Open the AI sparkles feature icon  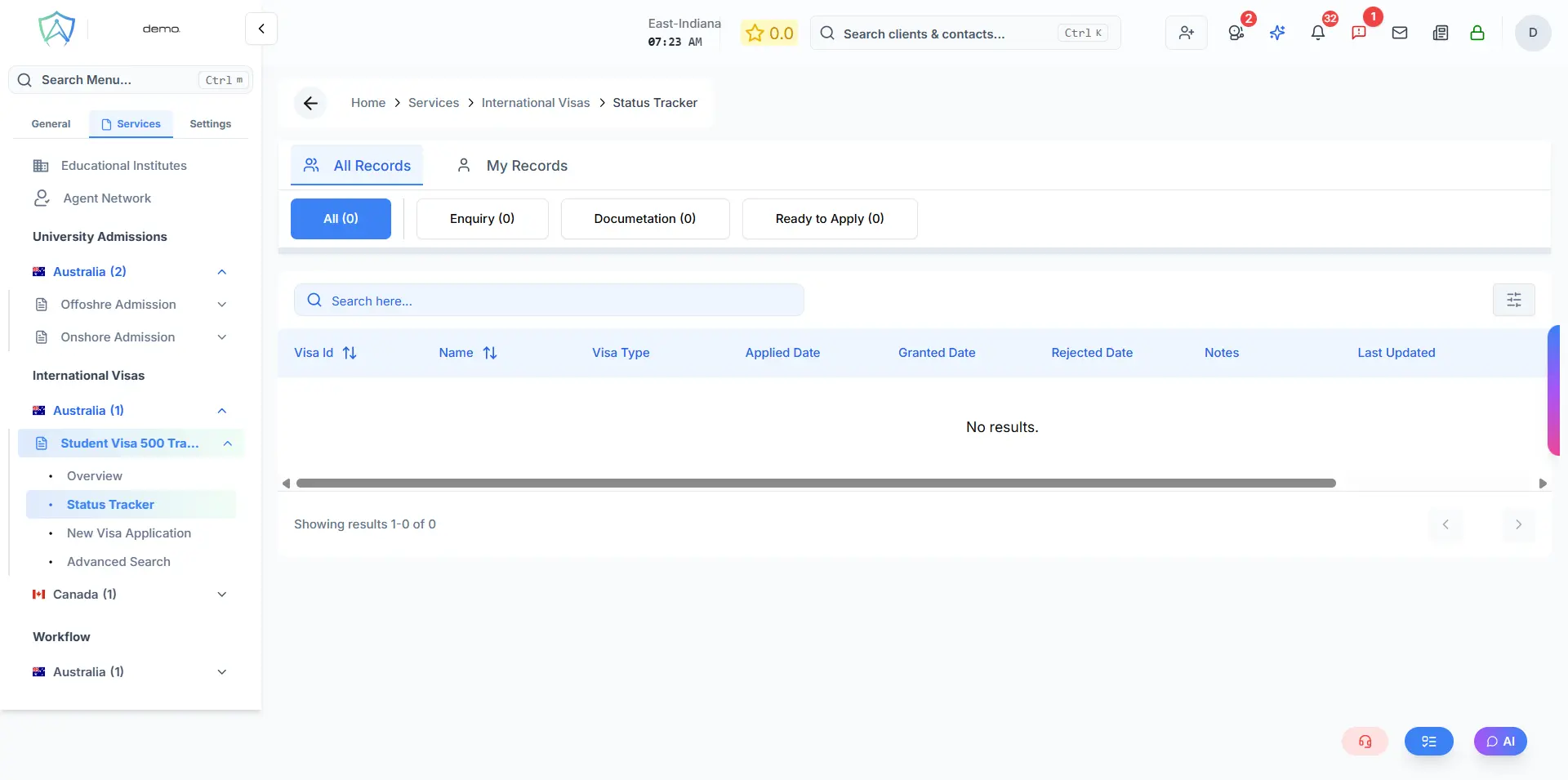tap(1277, 33)
